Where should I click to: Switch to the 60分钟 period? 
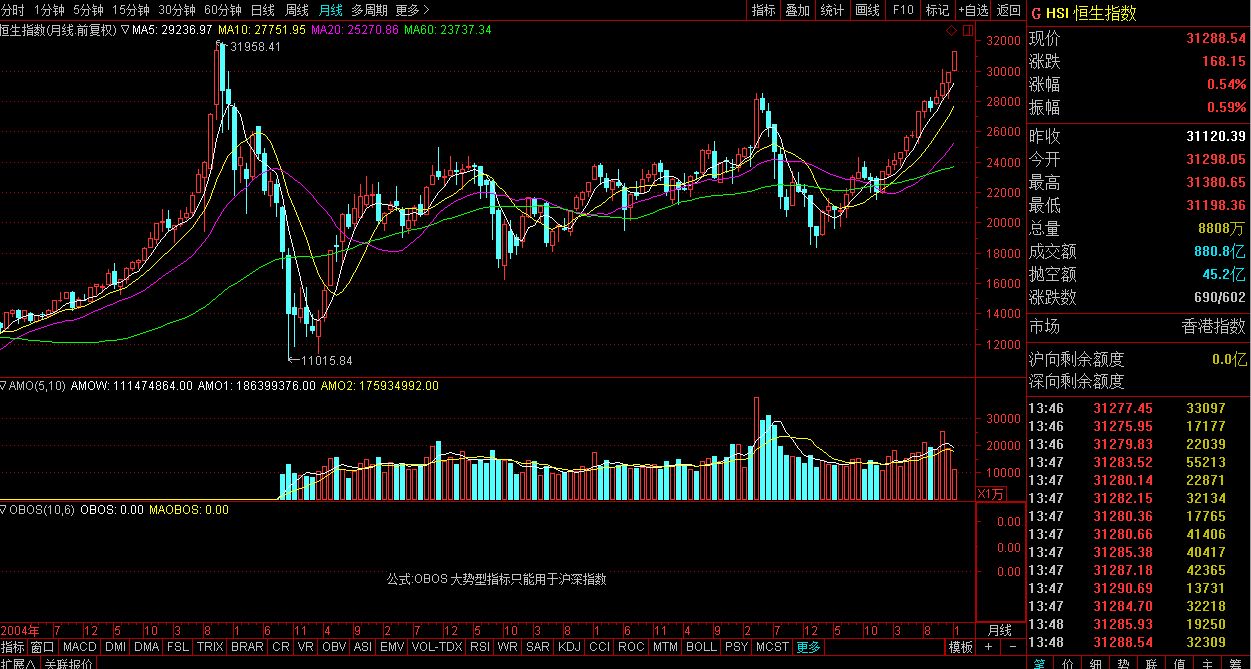pos(222,9)
